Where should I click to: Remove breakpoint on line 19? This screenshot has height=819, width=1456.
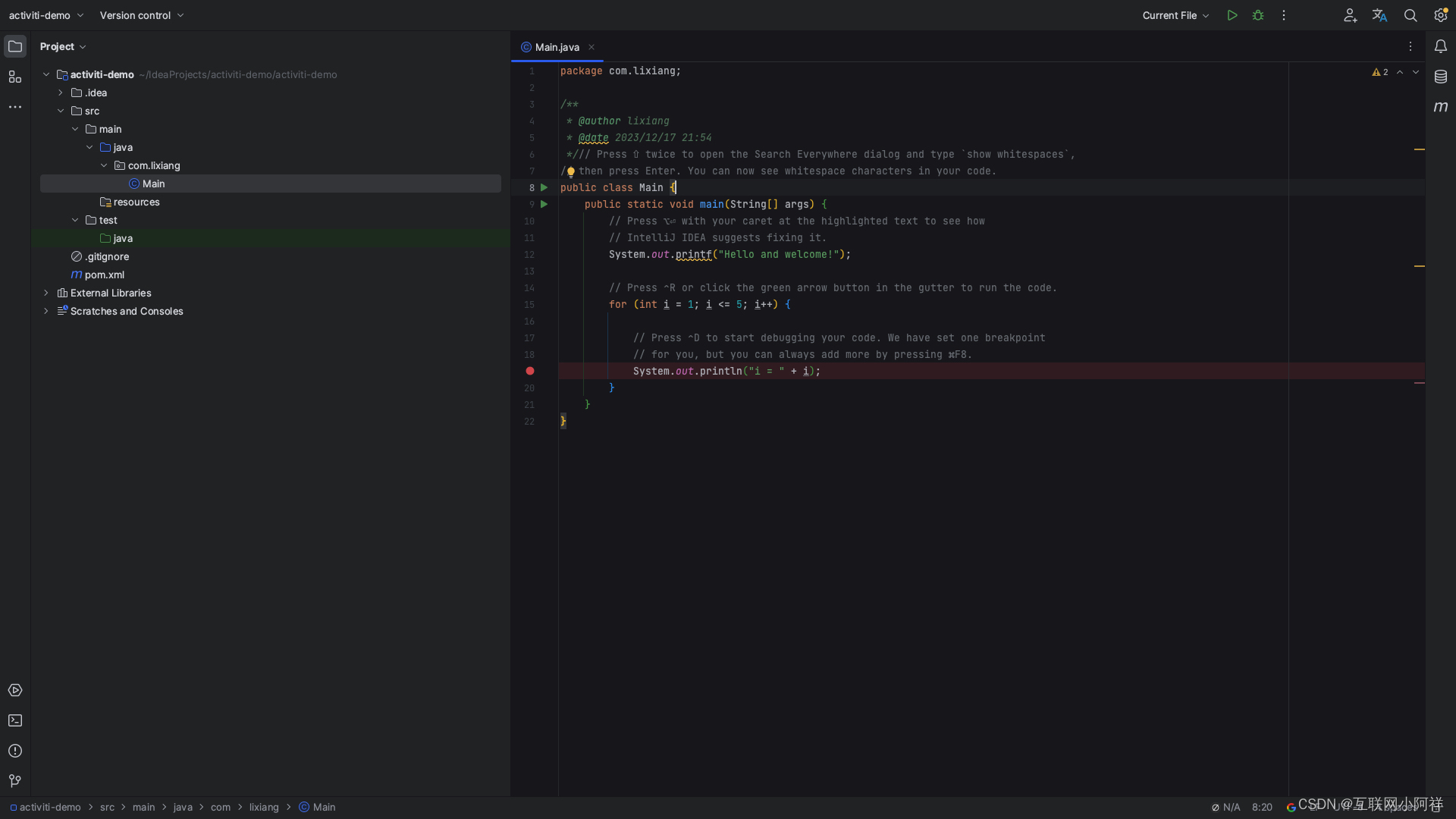[x=530, y=371]
